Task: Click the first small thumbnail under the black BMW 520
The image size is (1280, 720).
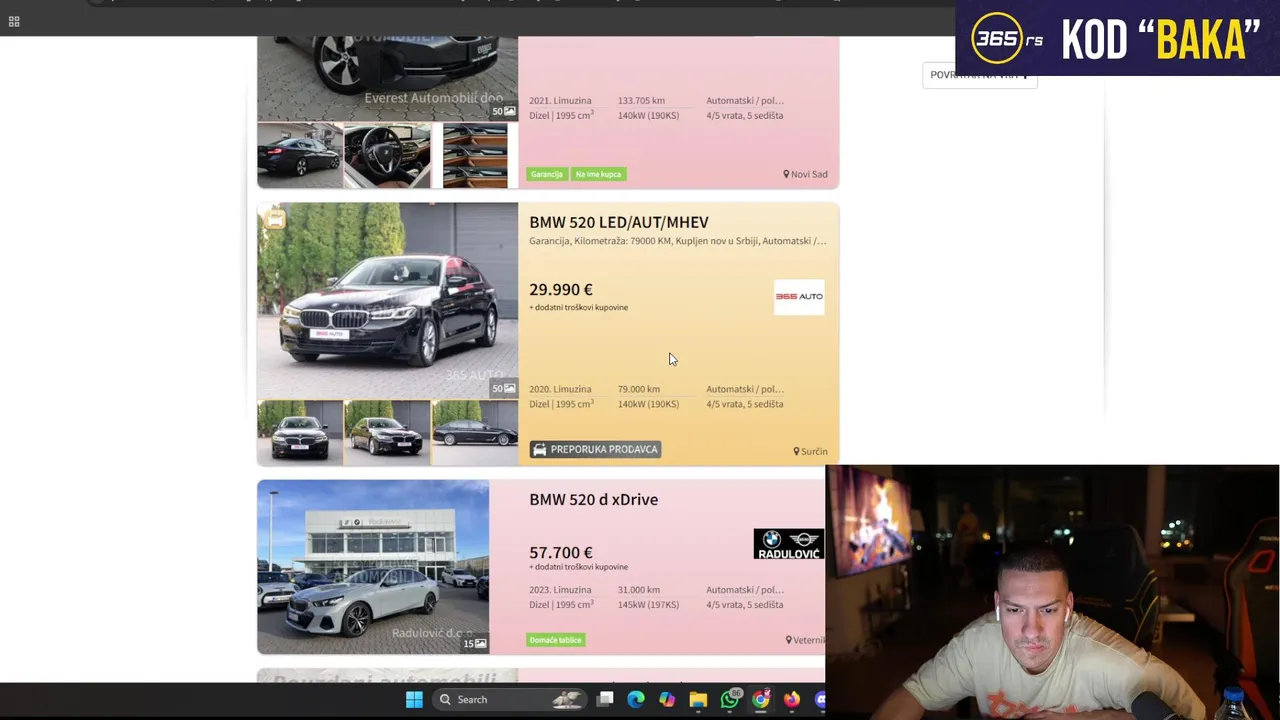Action: [300, 433]
